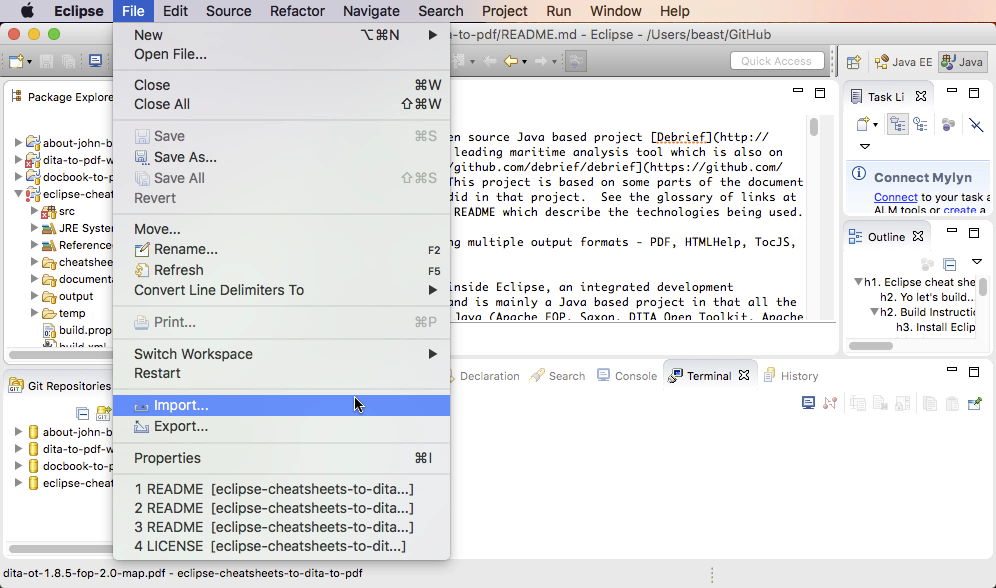
Task: Click Open a Terminal icon in Terminal view
Action: [x=808, y=403]
